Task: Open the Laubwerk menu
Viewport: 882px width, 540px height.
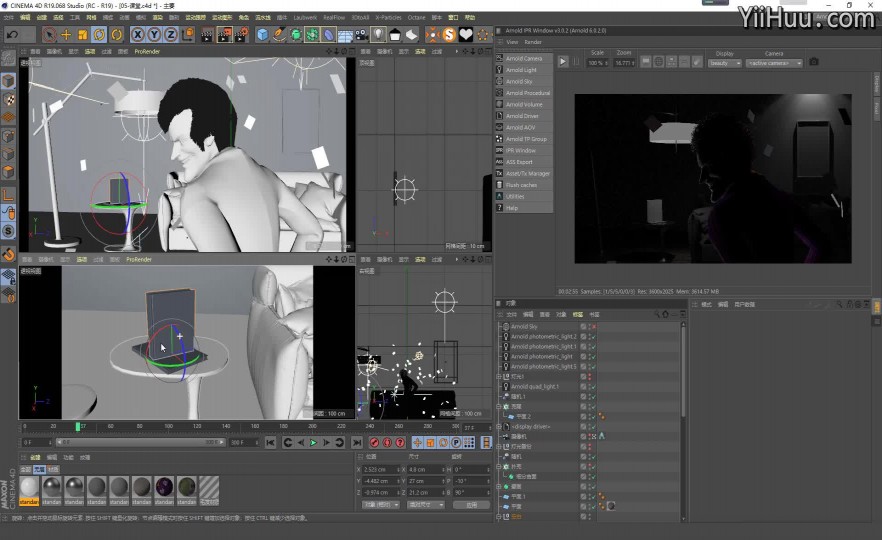Action: click(x=305, y=17)
